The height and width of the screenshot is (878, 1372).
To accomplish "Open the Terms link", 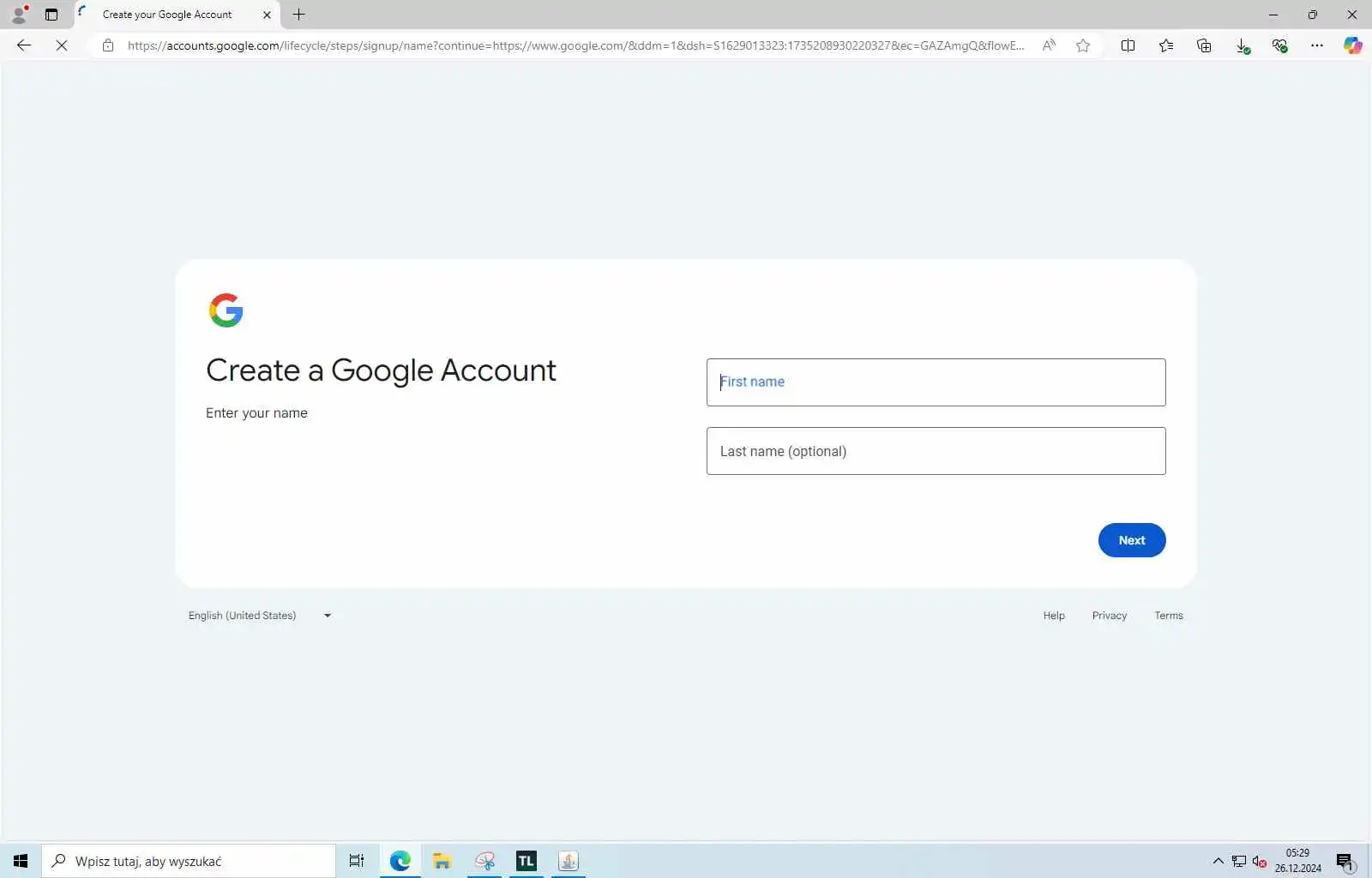I will 1169,616.
